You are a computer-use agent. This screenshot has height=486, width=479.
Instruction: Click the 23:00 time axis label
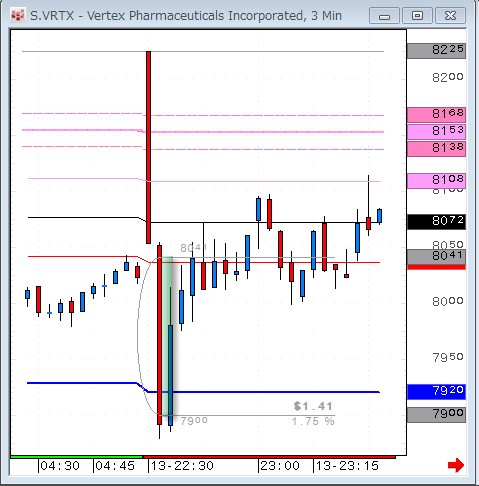pos(280,466)
